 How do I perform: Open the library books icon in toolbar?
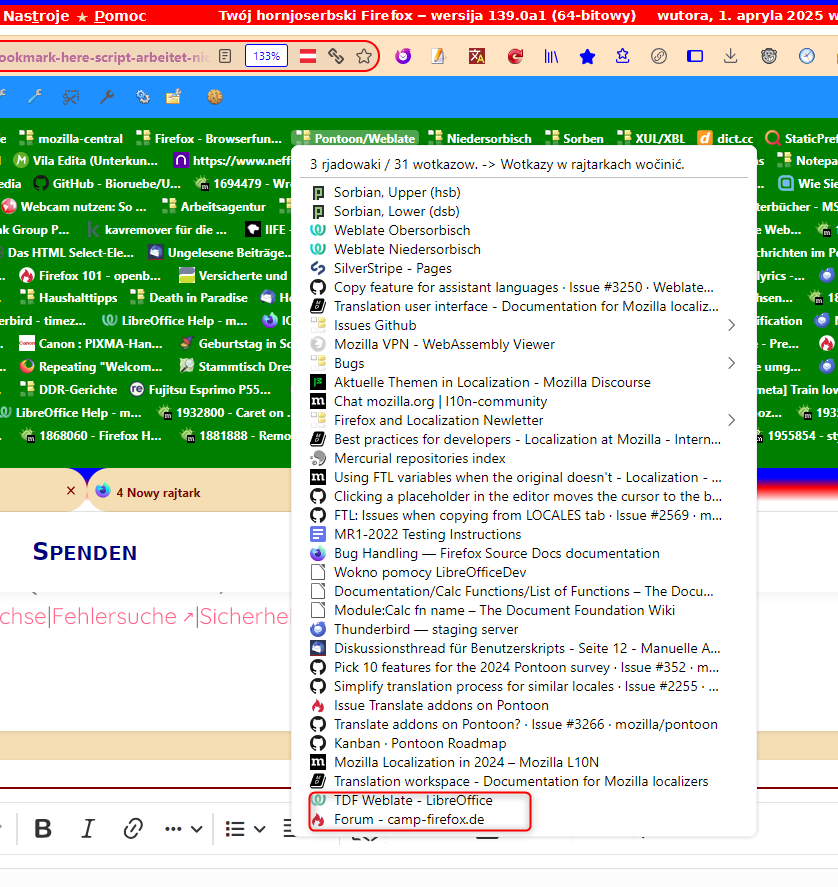point(551,57)
